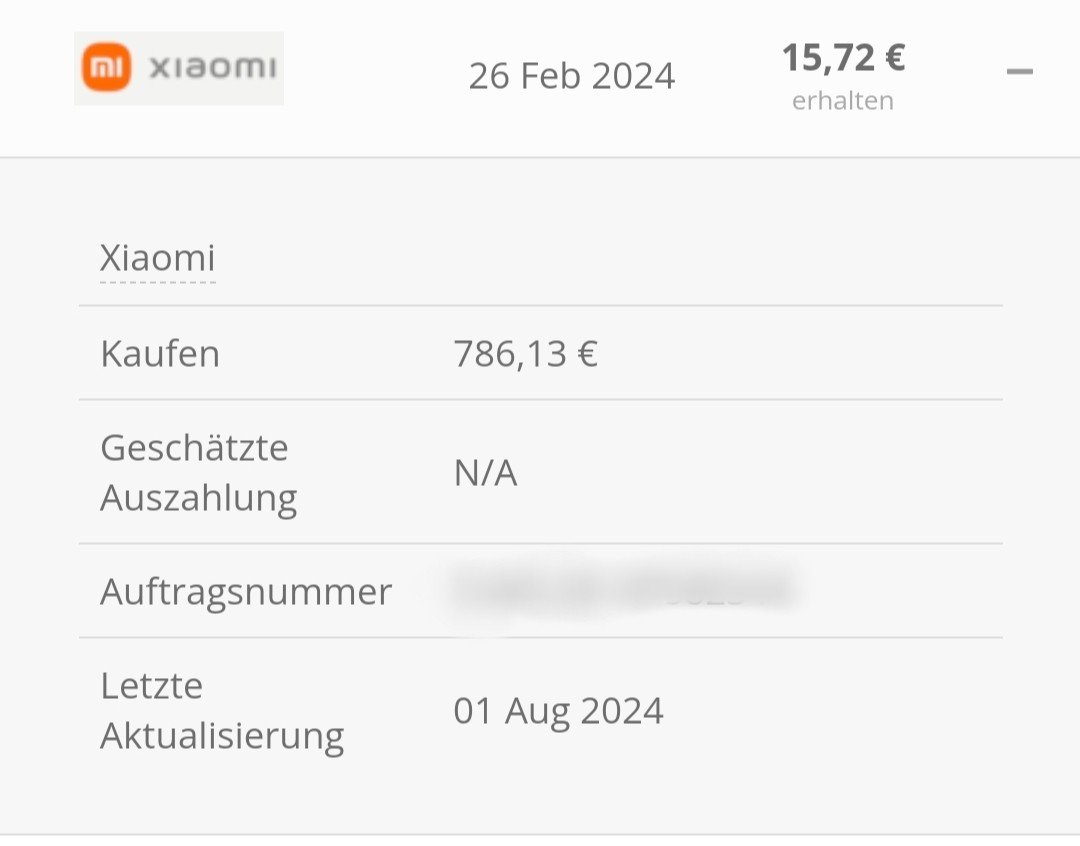Click the orange Mi logo icon

click(106, 68)
